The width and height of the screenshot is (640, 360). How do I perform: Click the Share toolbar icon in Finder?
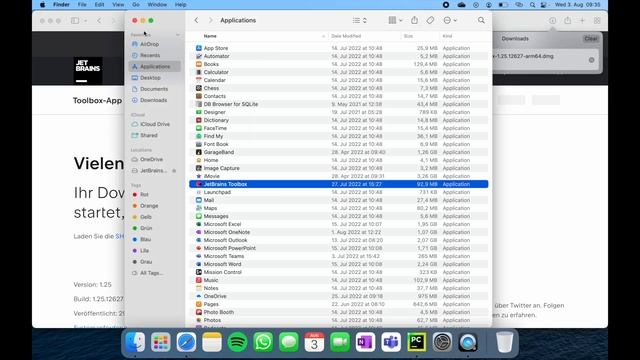tap(414, 20)
